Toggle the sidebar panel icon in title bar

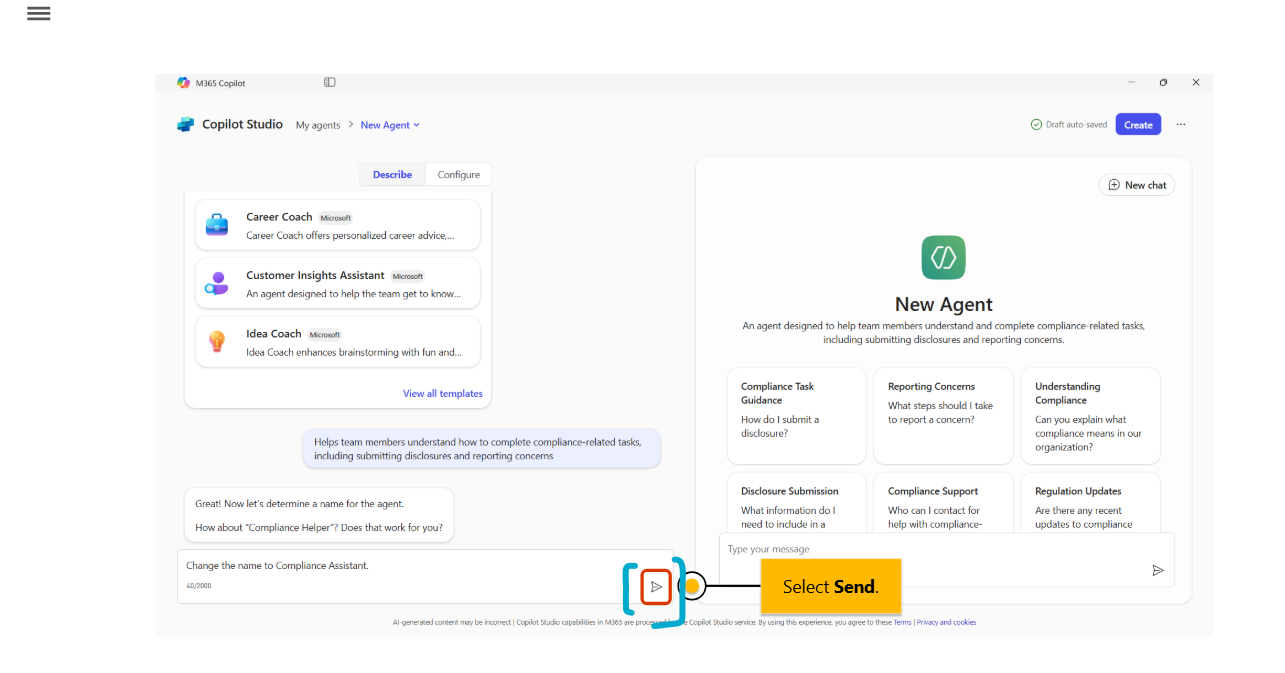[x=330, y=82]
